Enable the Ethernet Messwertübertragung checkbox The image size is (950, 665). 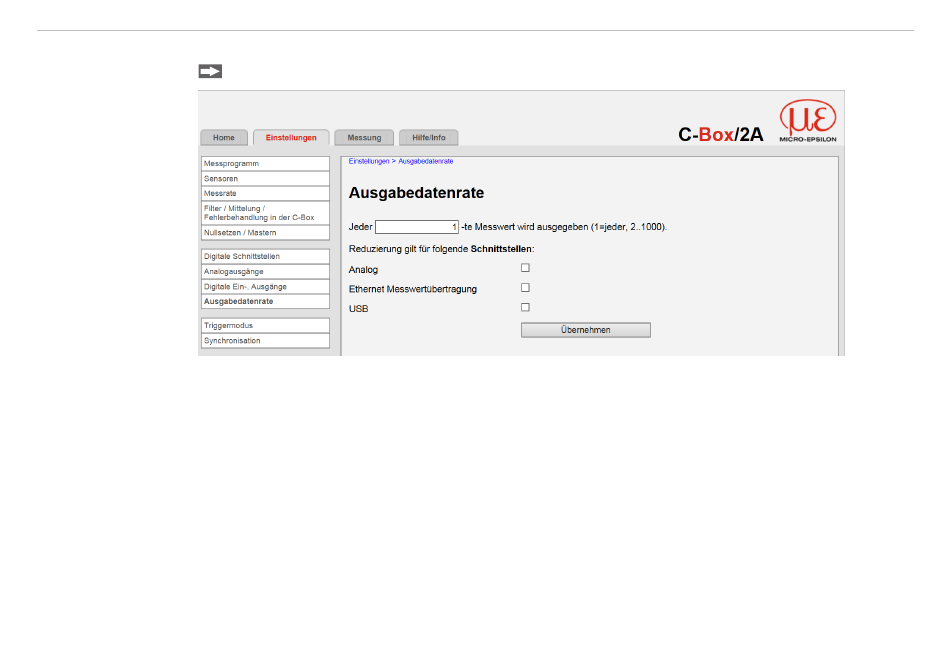525,288
